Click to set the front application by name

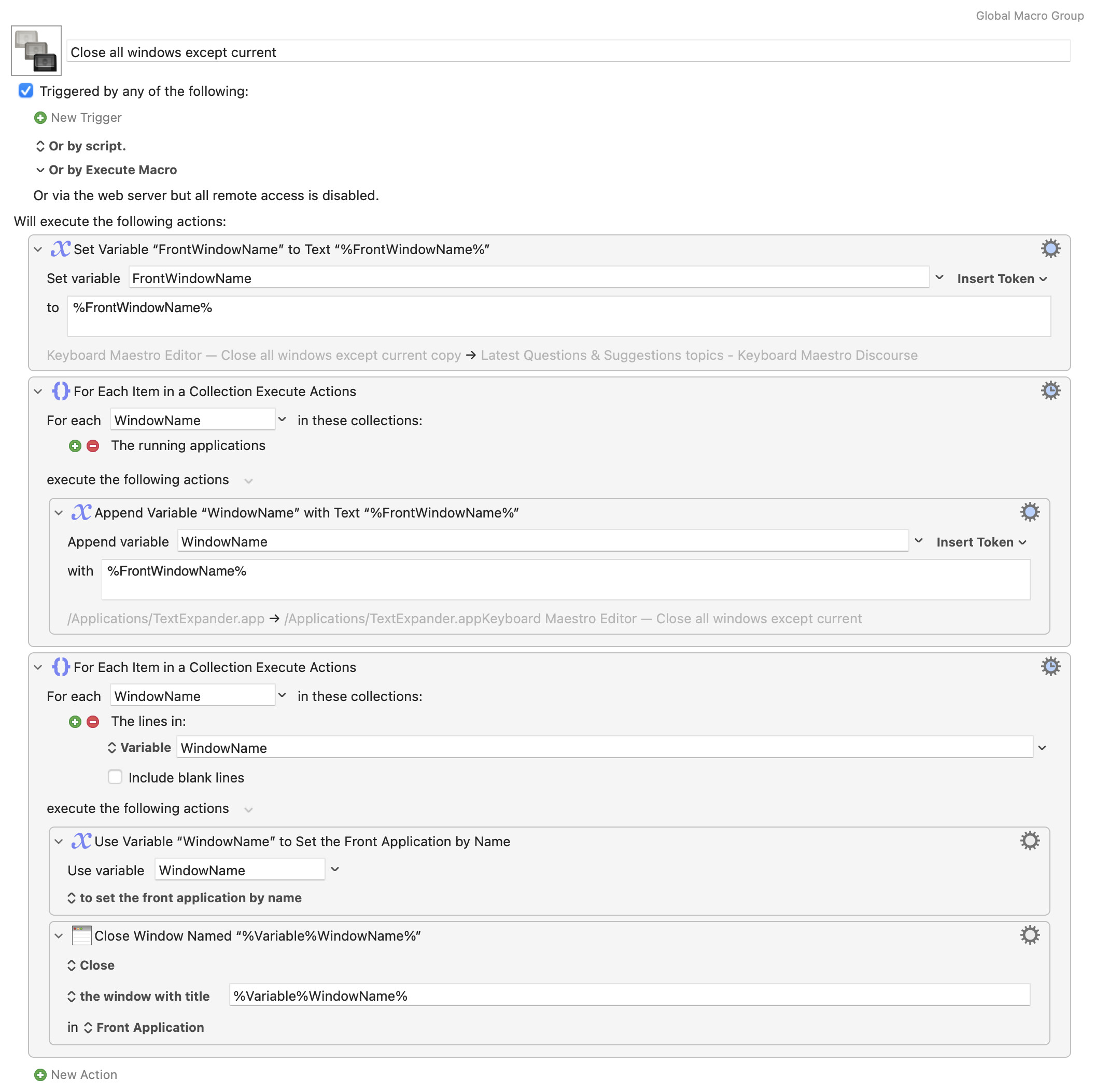click(x=184, y=898)
